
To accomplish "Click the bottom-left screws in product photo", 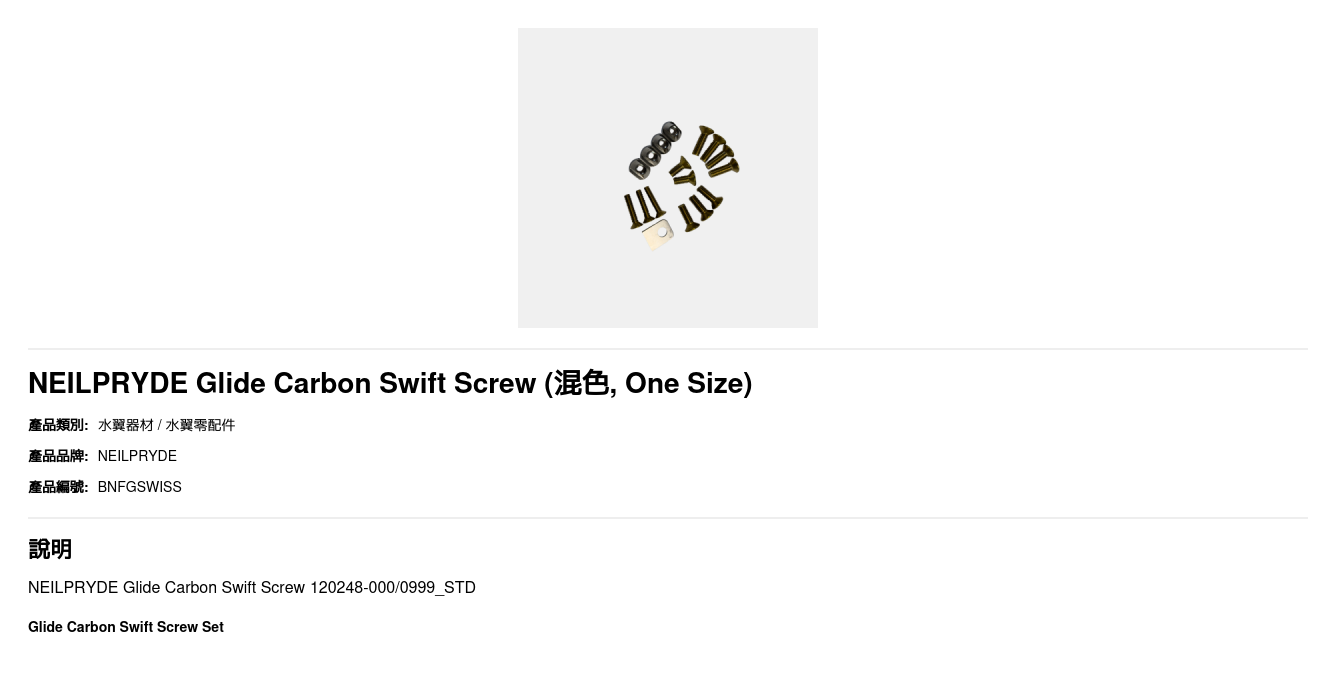I will pyautogui.click(x=643, y=208).
